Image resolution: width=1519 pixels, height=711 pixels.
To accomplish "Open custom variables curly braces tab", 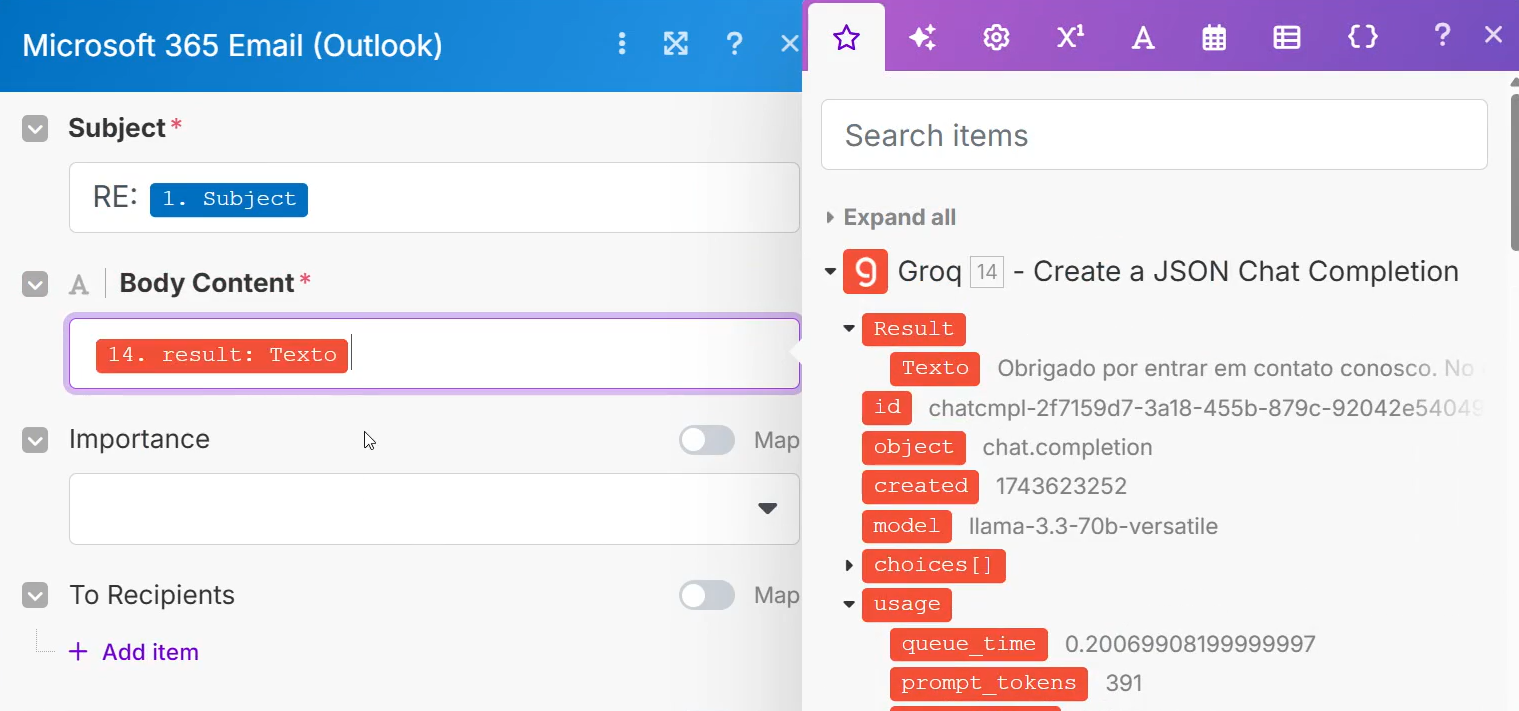I will (x=1363, y=38).
